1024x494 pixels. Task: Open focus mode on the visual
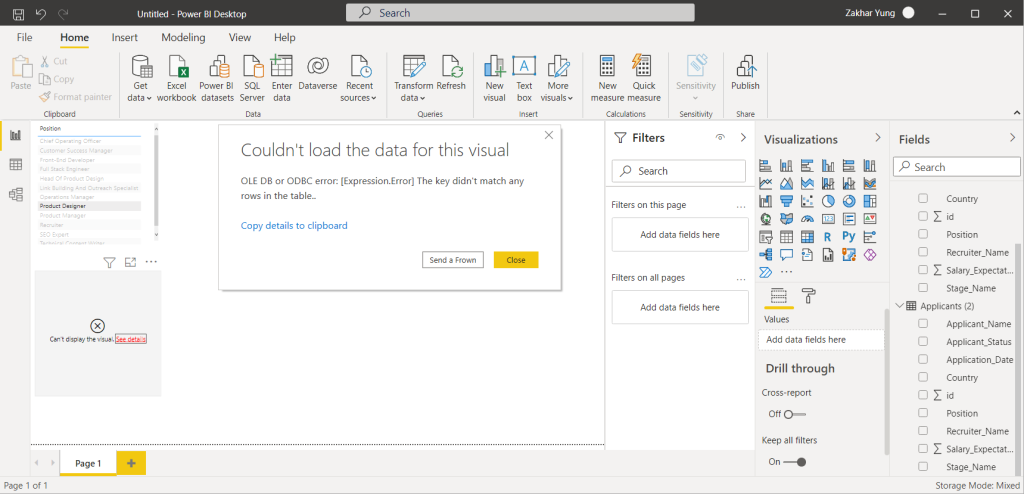(x=131, y=262)
